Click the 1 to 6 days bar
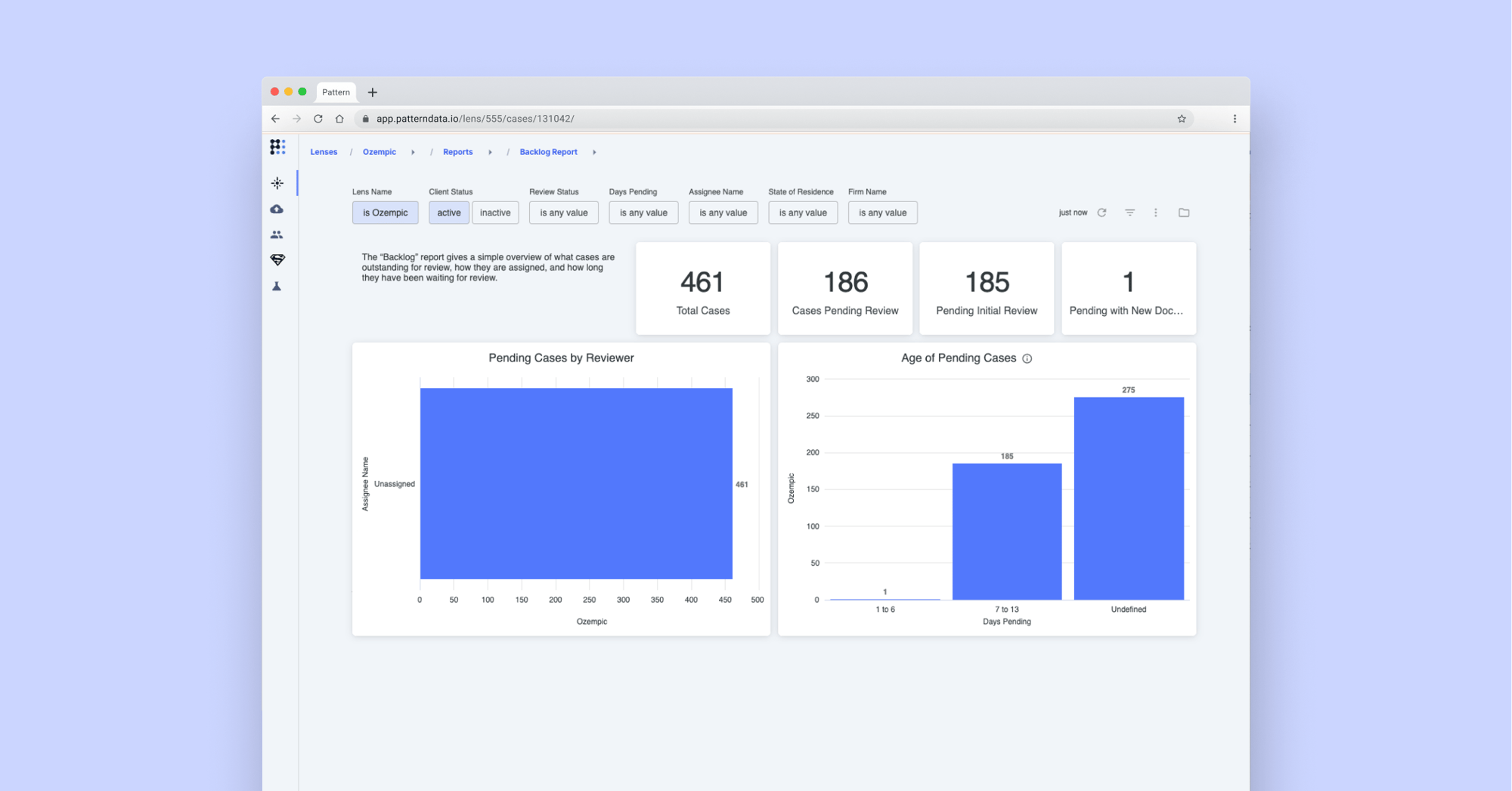The image size is (1512, 791). coord(885,599)
